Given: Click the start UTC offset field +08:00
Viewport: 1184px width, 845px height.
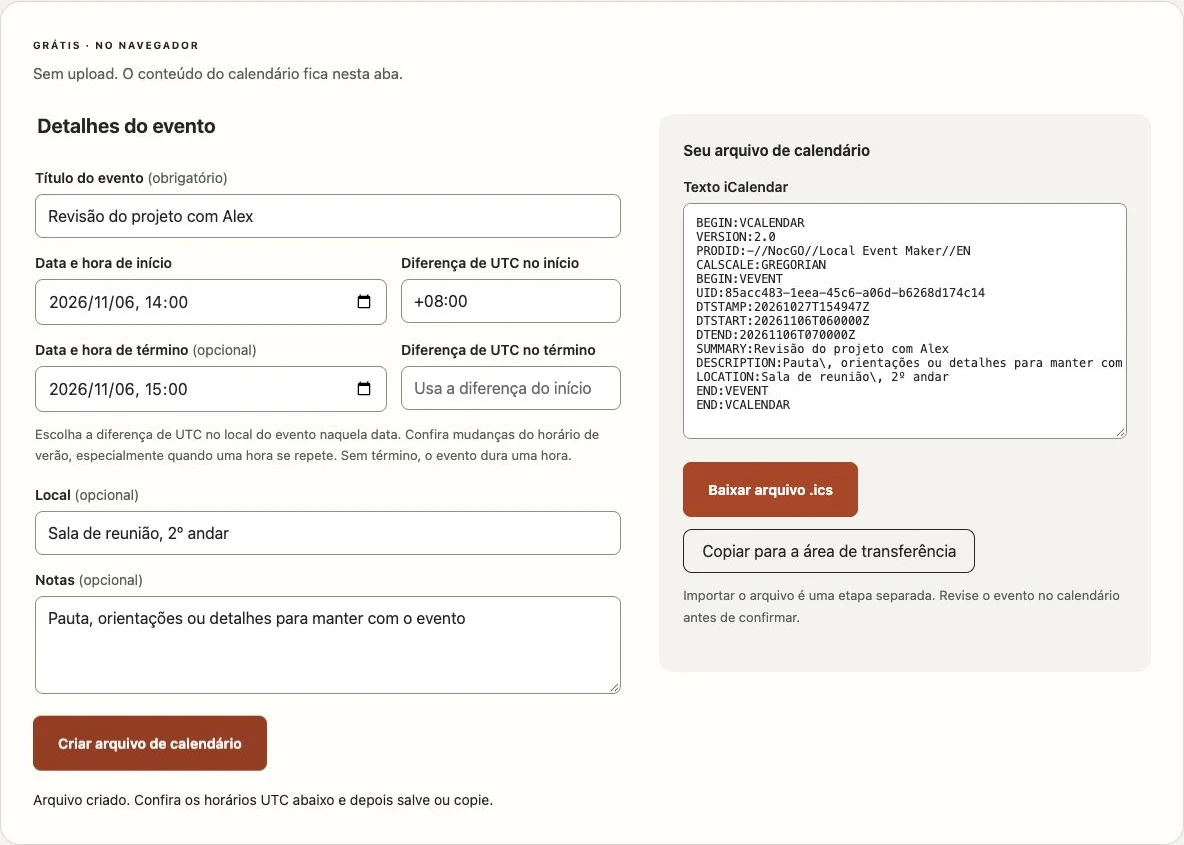Looking at the screenshot, I should [x=510, y=301].
